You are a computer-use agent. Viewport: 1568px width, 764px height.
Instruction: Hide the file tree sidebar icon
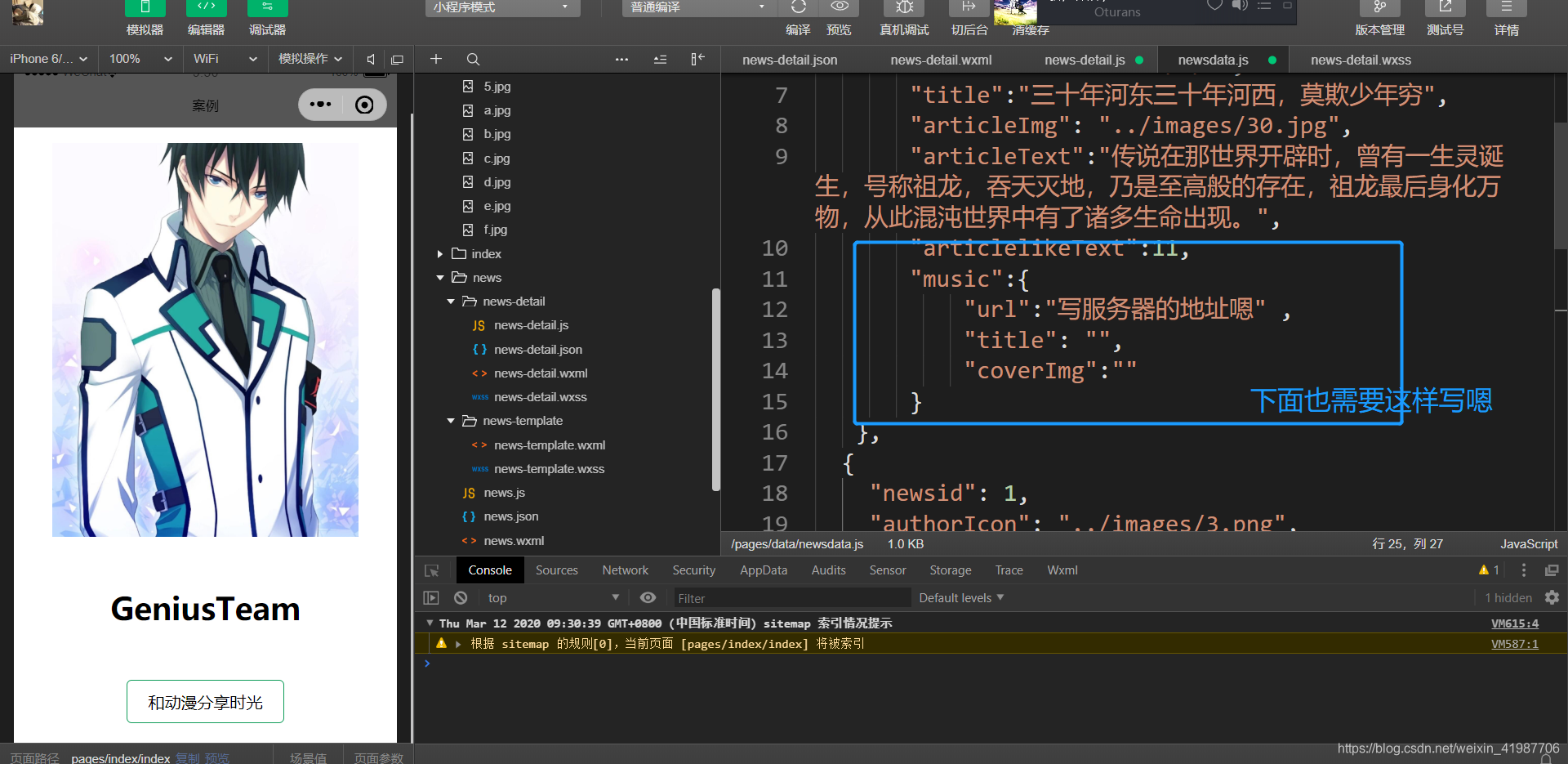[x=697, y=59]
